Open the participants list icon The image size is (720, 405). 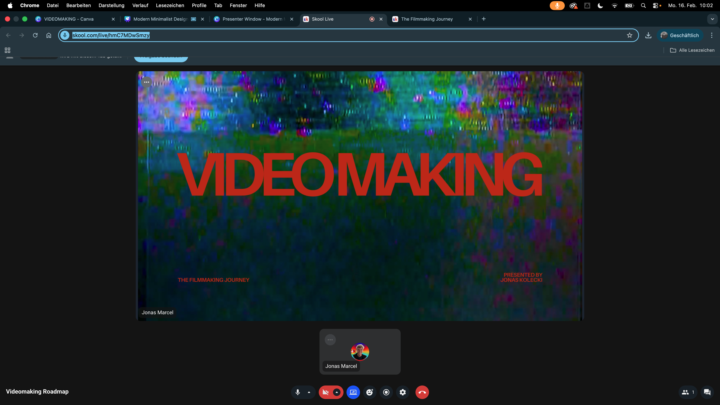click(x=687, y=392)
